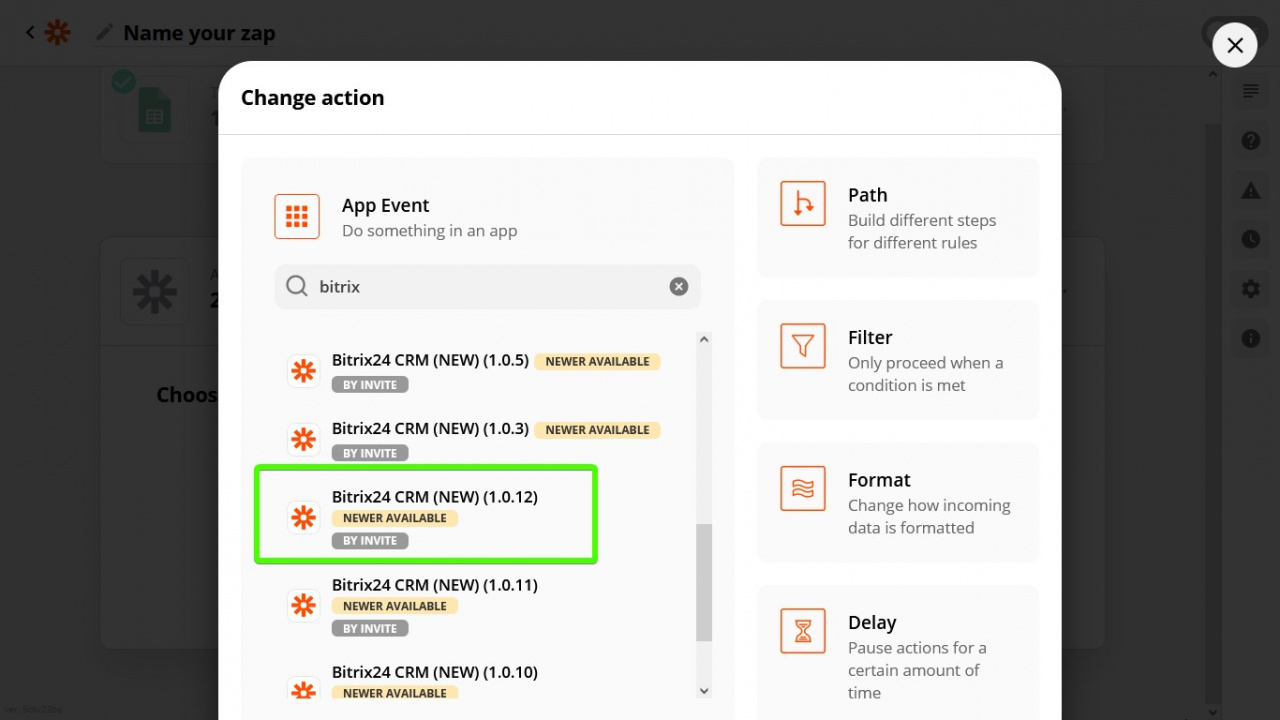Choose the Format action
The width and height of the screenshot is (1280, 720).
pos(898,502)
